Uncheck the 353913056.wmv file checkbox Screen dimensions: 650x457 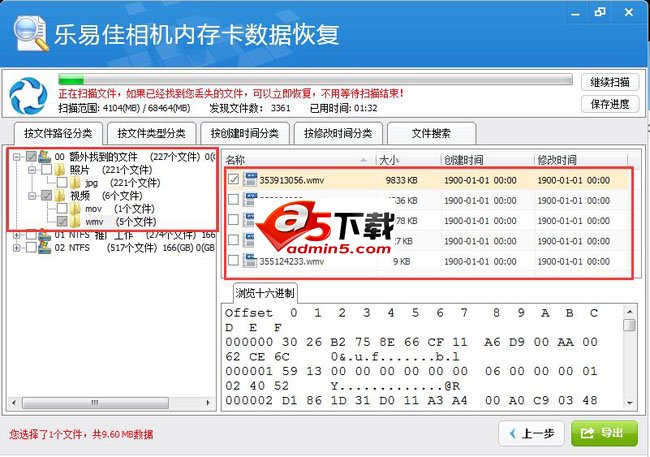[x=233, y=180]
